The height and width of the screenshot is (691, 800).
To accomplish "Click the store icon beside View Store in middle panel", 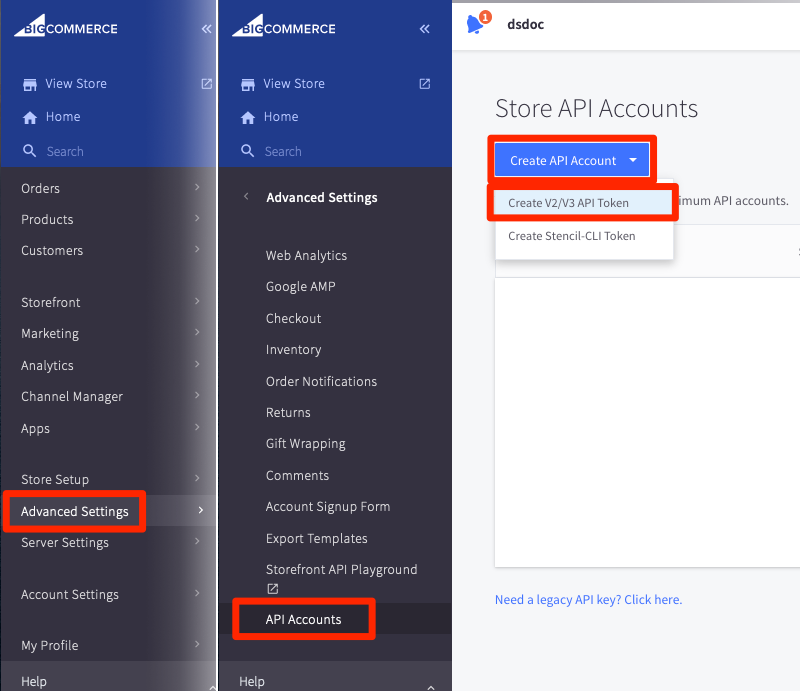I will point(248,84).
